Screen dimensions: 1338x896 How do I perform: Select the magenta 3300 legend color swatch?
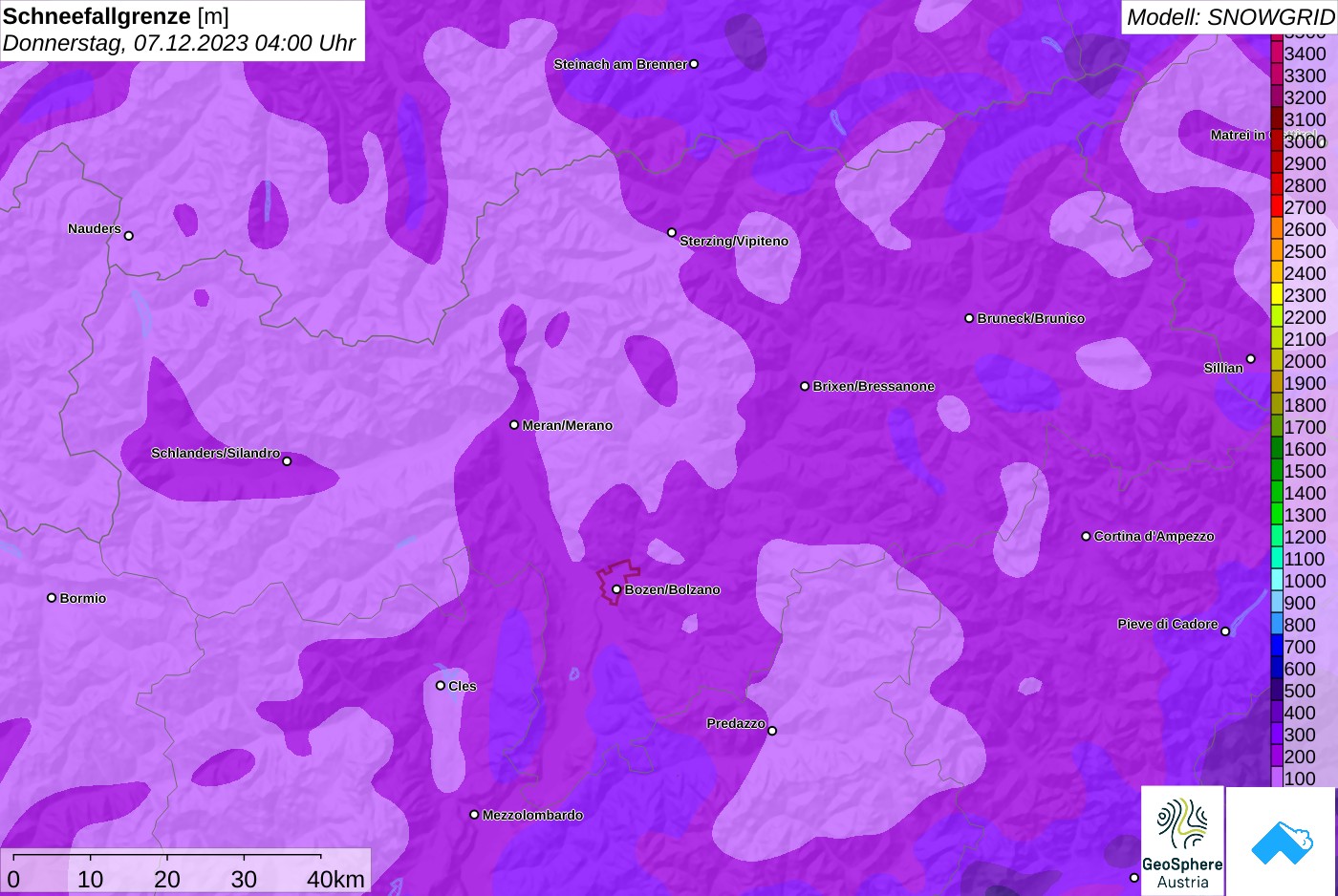[x=1276, y=75]
